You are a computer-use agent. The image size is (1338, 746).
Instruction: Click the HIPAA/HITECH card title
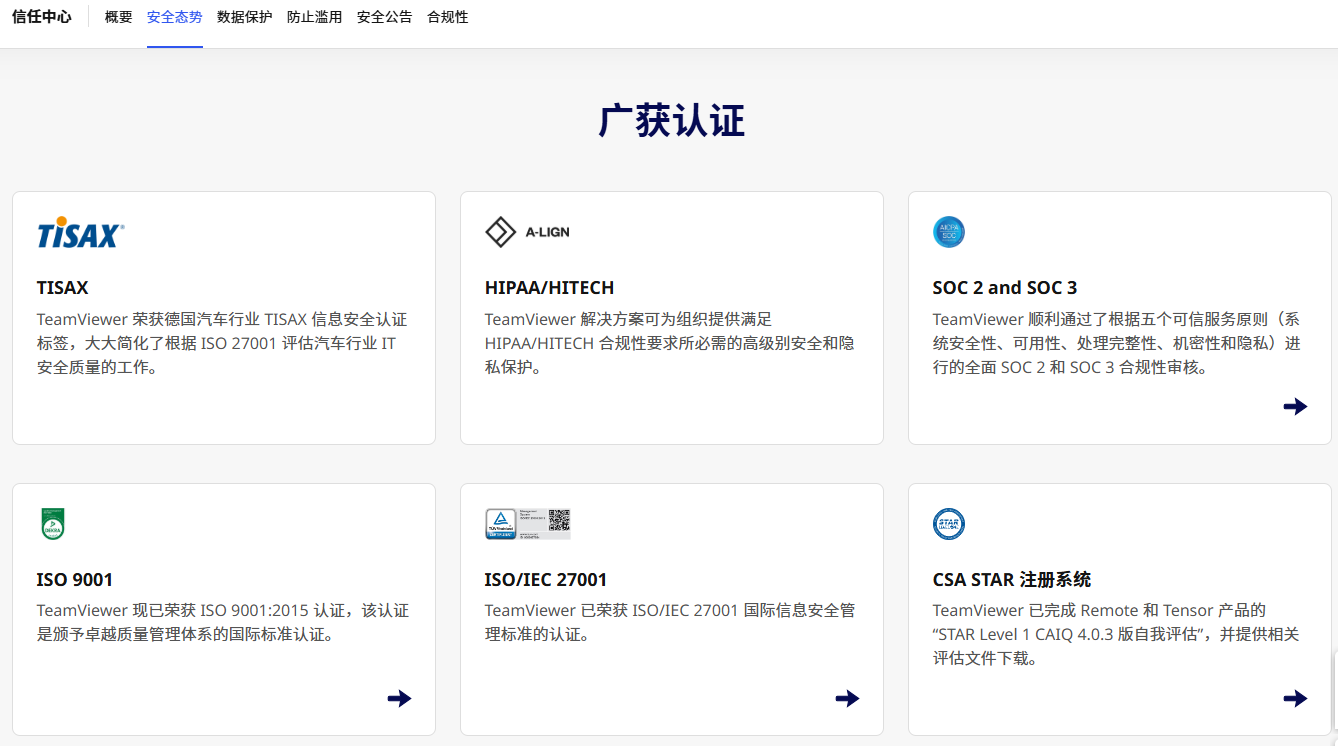click(x=549, y=288)
